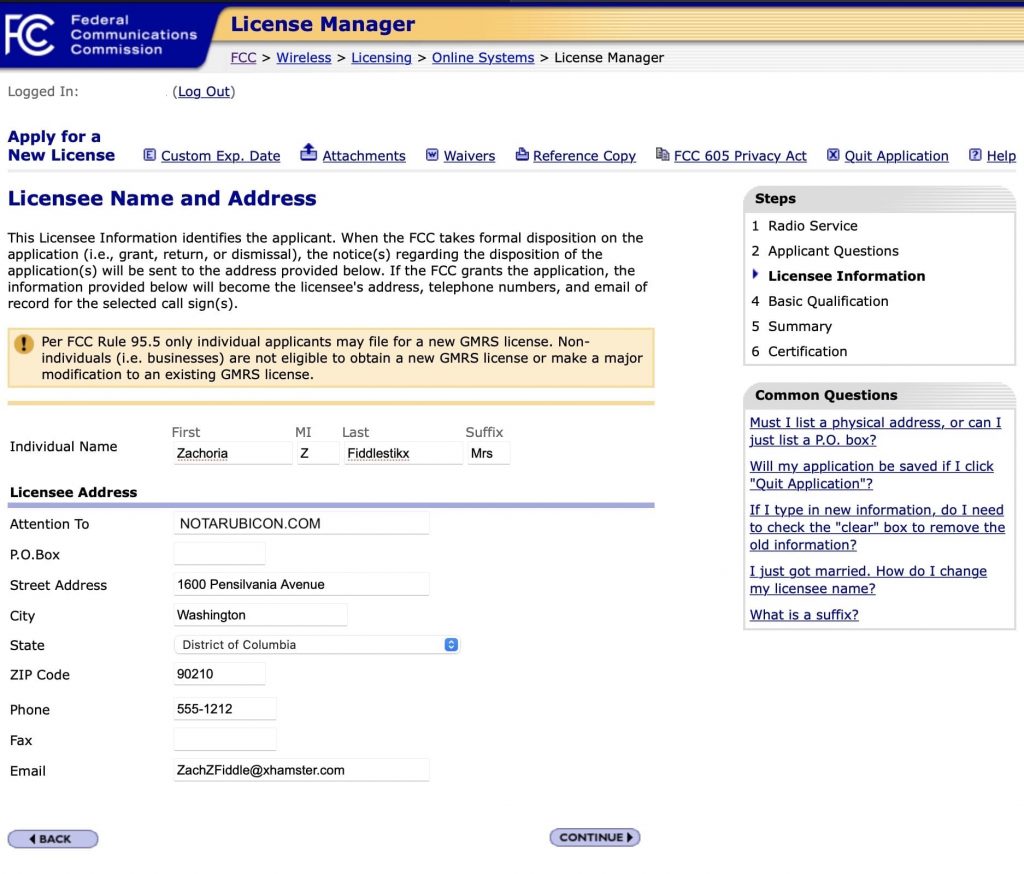Click the Custom Exp. Date icon
Image resolution: width=1024 pixels, height=874 pixels.
[x=150, y=155]
